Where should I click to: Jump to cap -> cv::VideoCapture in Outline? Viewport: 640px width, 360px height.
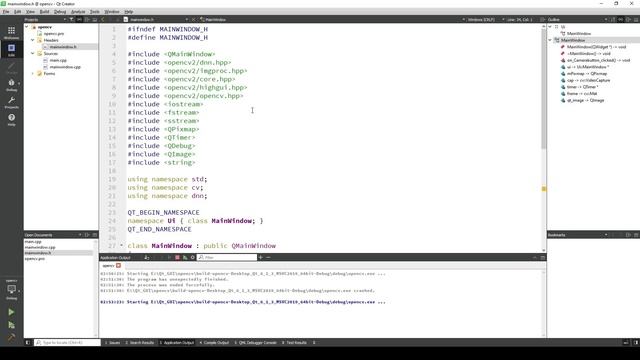click(588, 80)
